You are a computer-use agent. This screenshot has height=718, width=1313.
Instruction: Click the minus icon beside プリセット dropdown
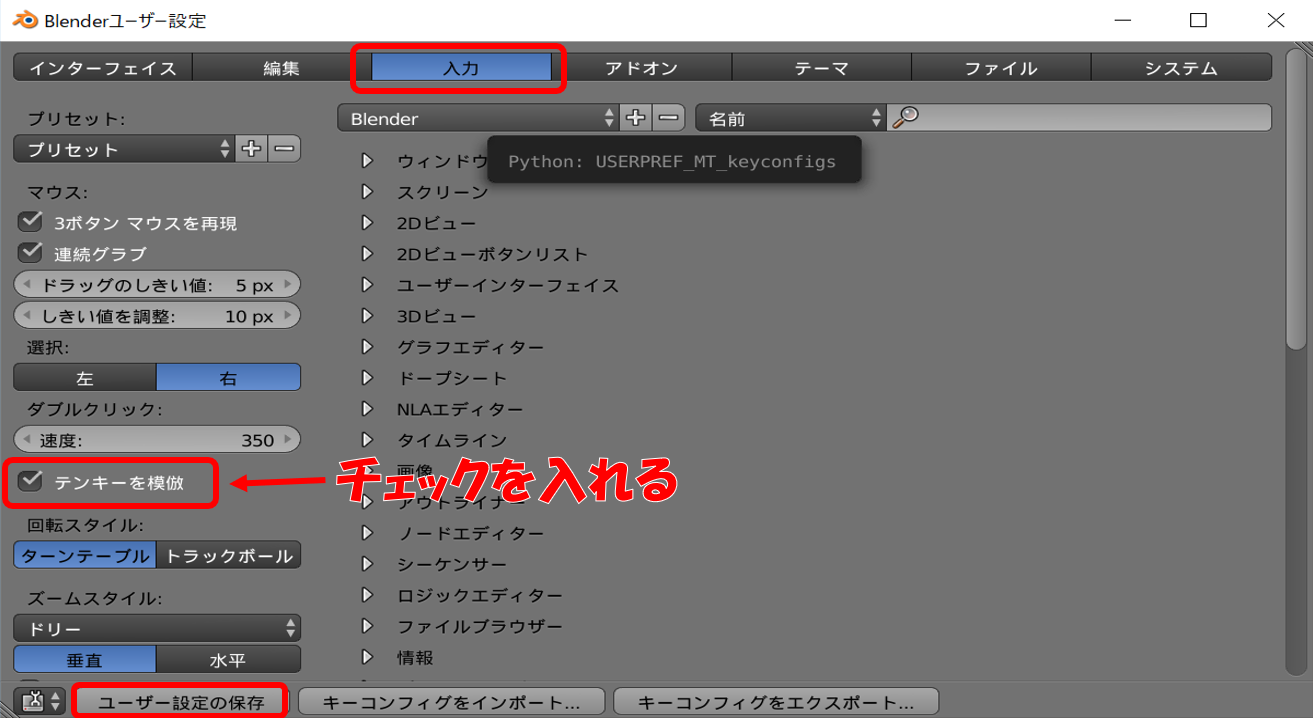tap(285, 149)
